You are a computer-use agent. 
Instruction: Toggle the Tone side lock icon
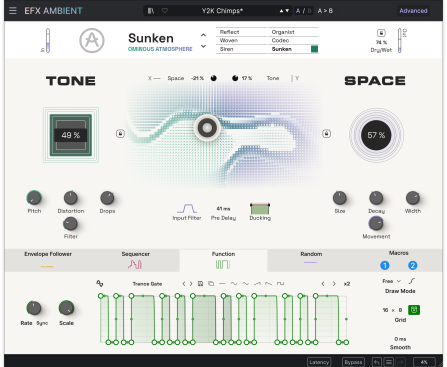pos(120,134)
